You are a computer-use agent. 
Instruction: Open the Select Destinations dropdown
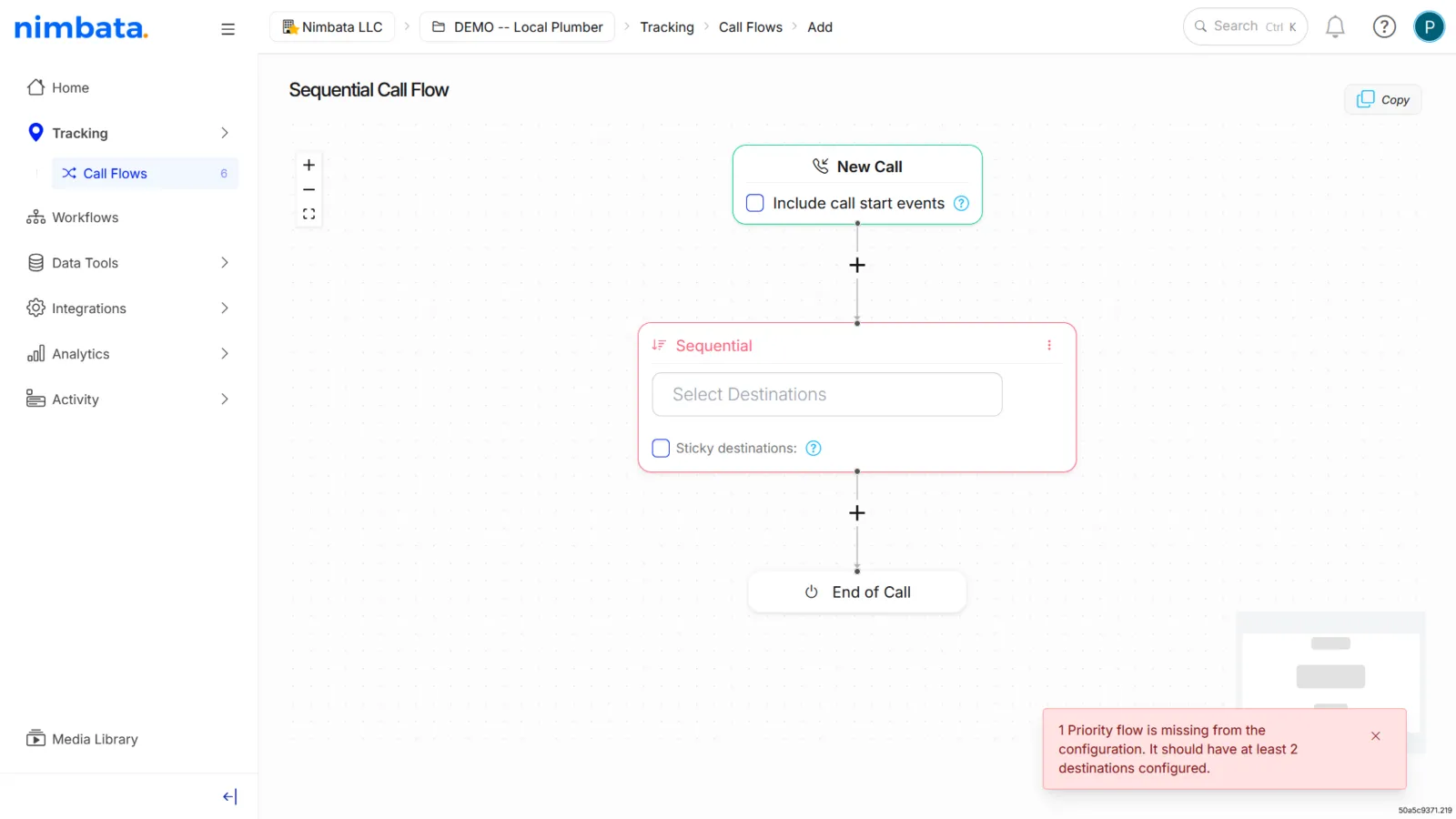coord(827,394)
